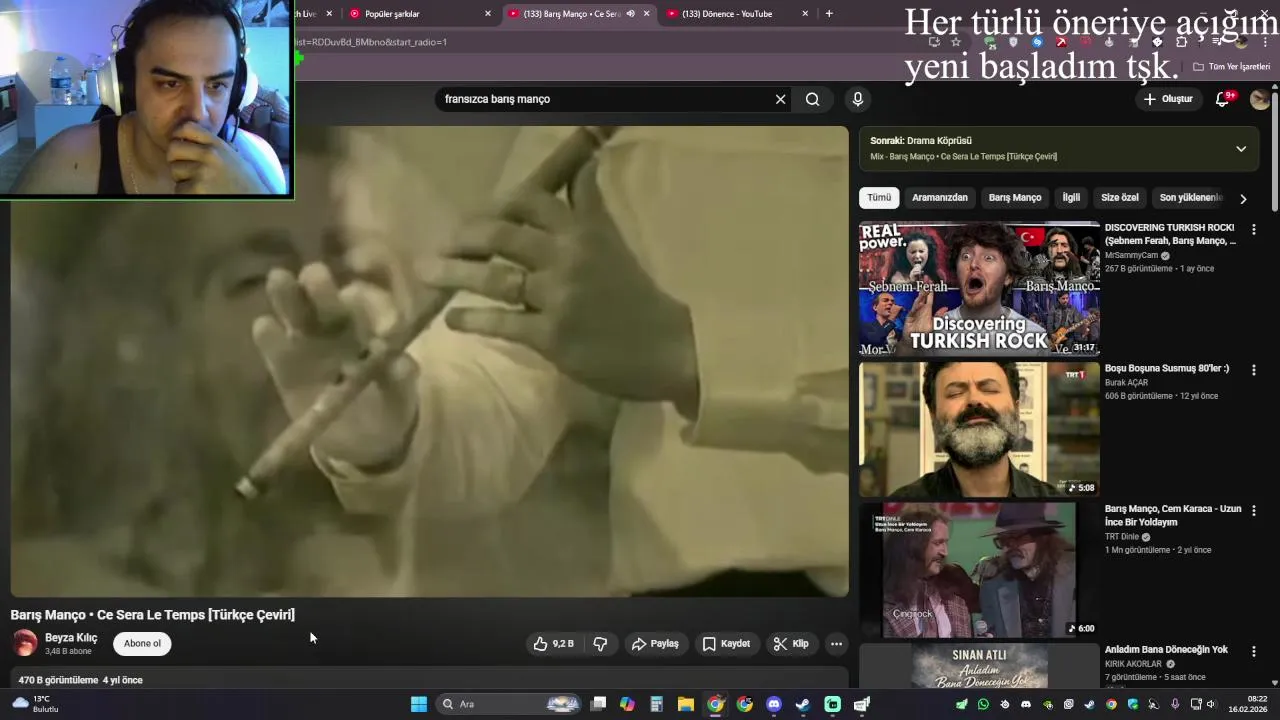Screen dimensions: 1280x720
Task: Dislike the video with the thumbs-down icon
Action: [600, 644]
